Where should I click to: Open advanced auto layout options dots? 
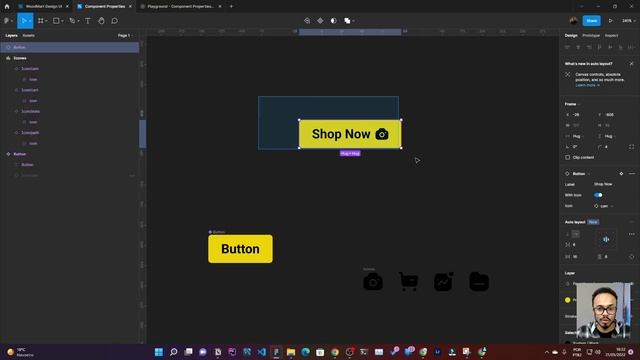(x=632, y=234)
